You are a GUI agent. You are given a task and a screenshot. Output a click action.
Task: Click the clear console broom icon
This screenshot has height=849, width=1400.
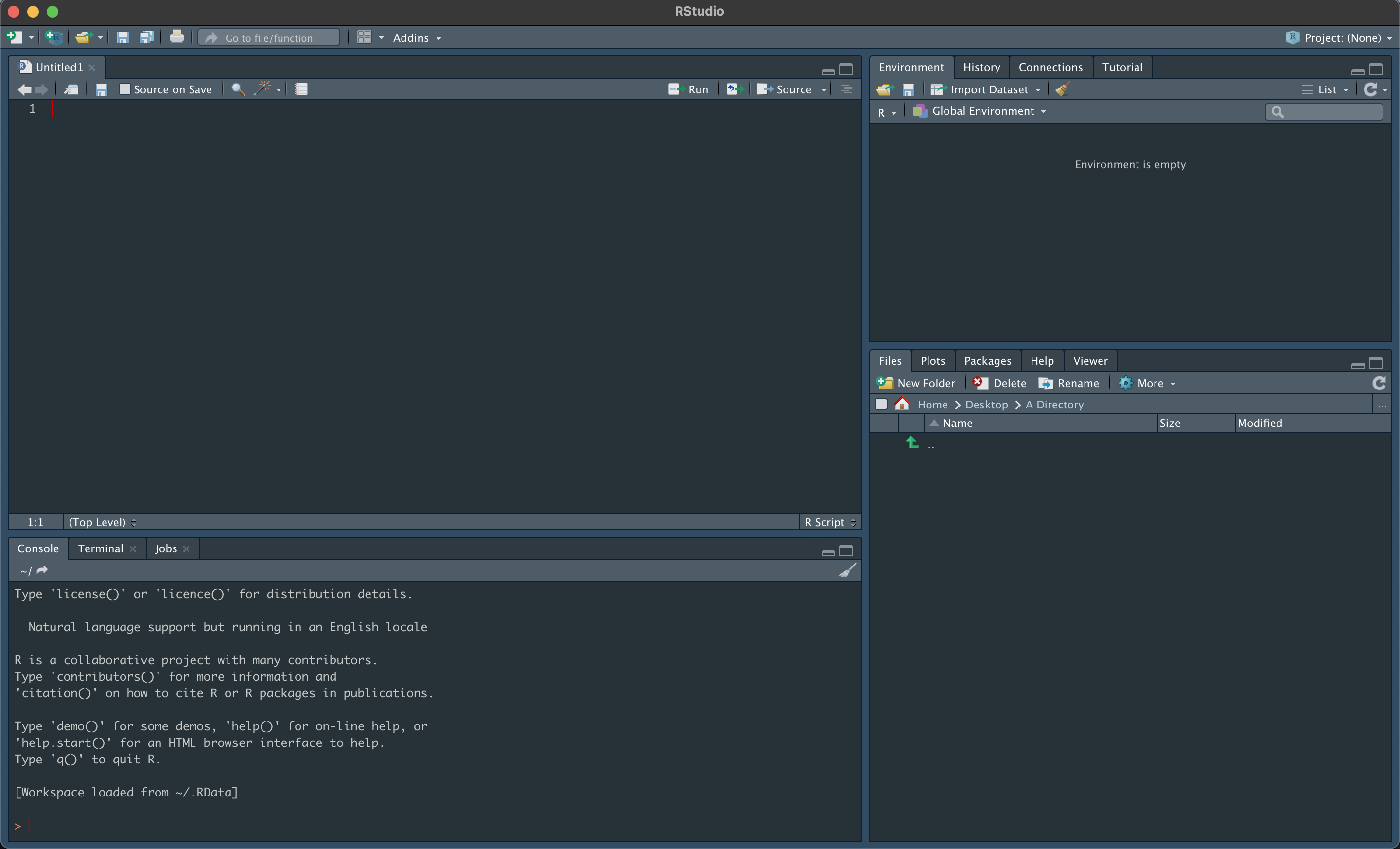click(x=847, y=570)
